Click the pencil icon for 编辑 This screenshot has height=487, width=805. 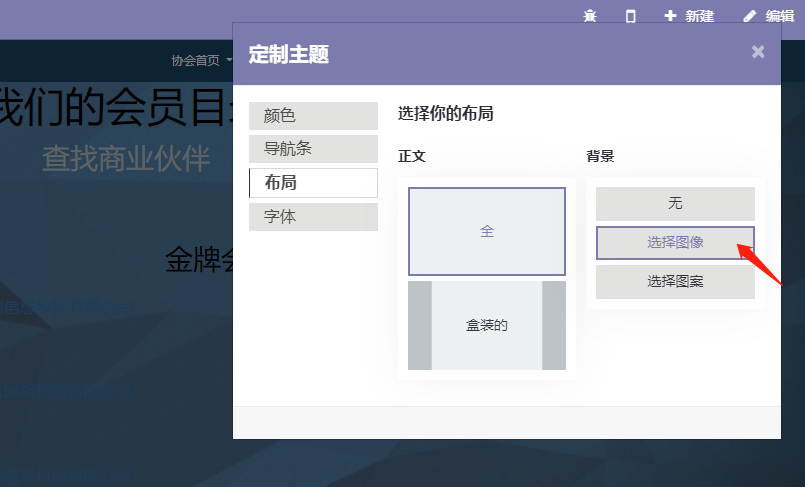pyautogui.click(x=750, y=16)
